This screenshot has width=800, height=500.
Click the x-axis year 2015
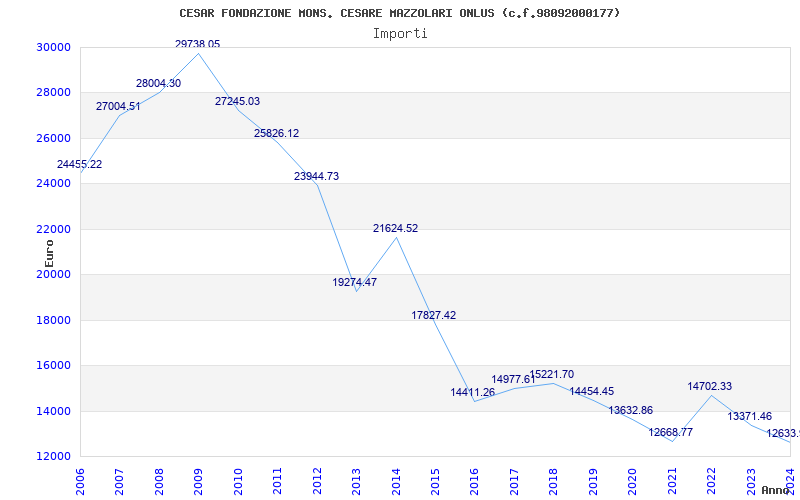tap(435, 481)
